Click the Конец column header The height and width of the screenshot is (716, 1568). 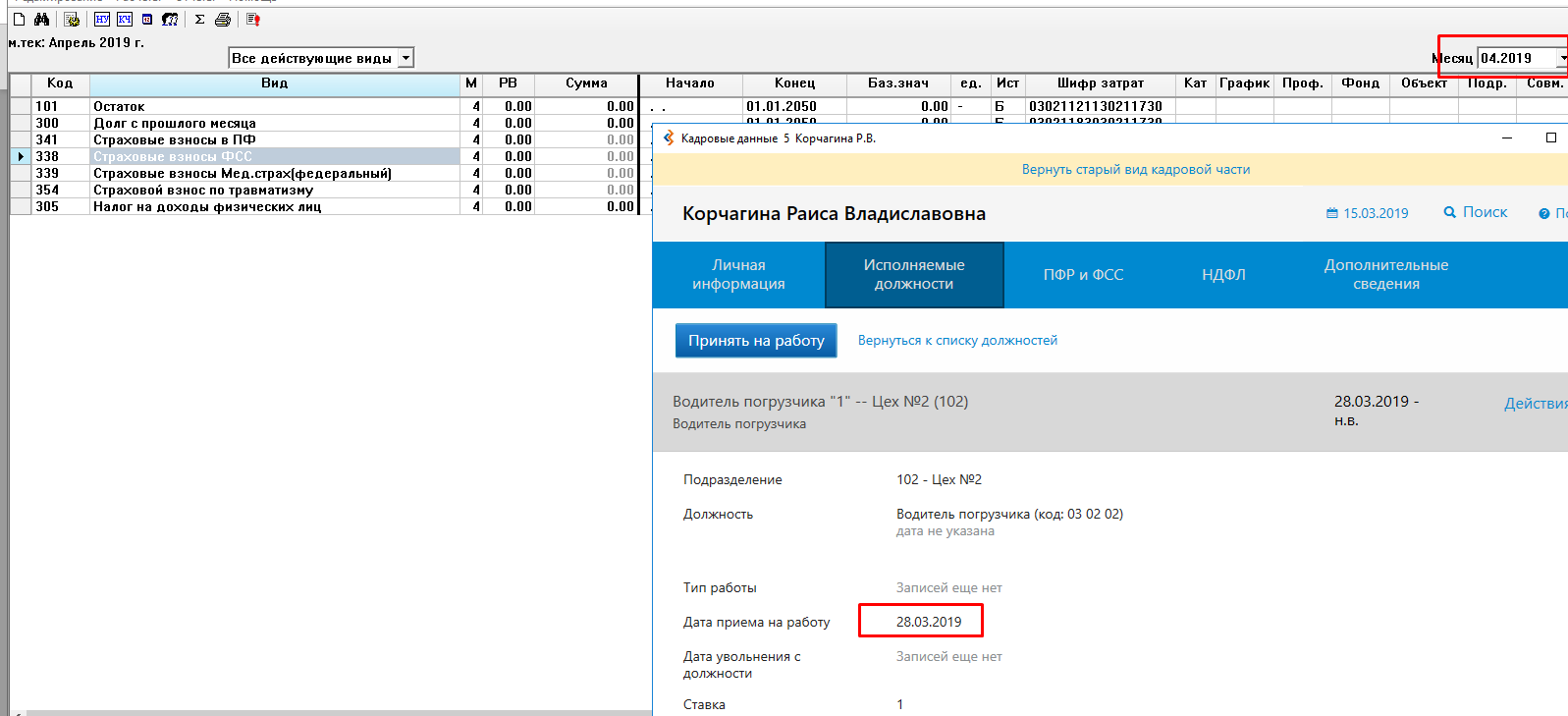[795, 83]
